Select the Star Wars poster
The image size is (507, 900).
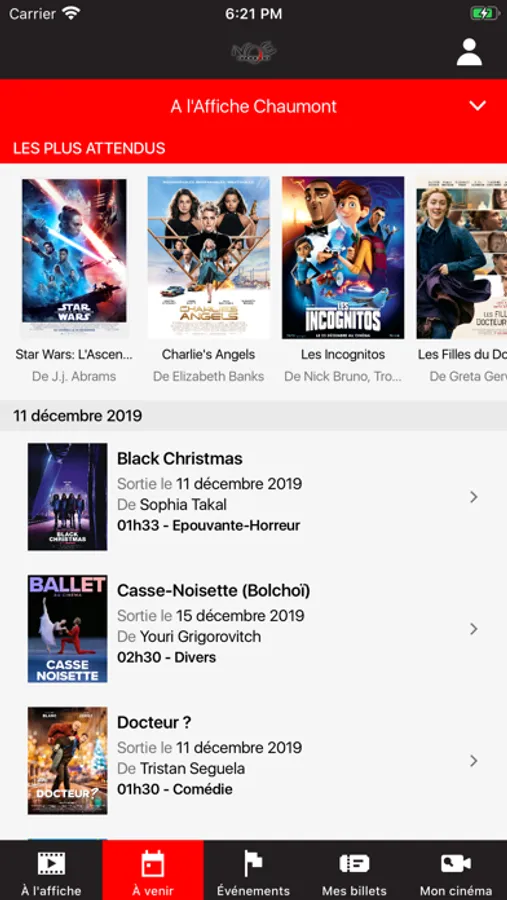[x=74, y=258]
